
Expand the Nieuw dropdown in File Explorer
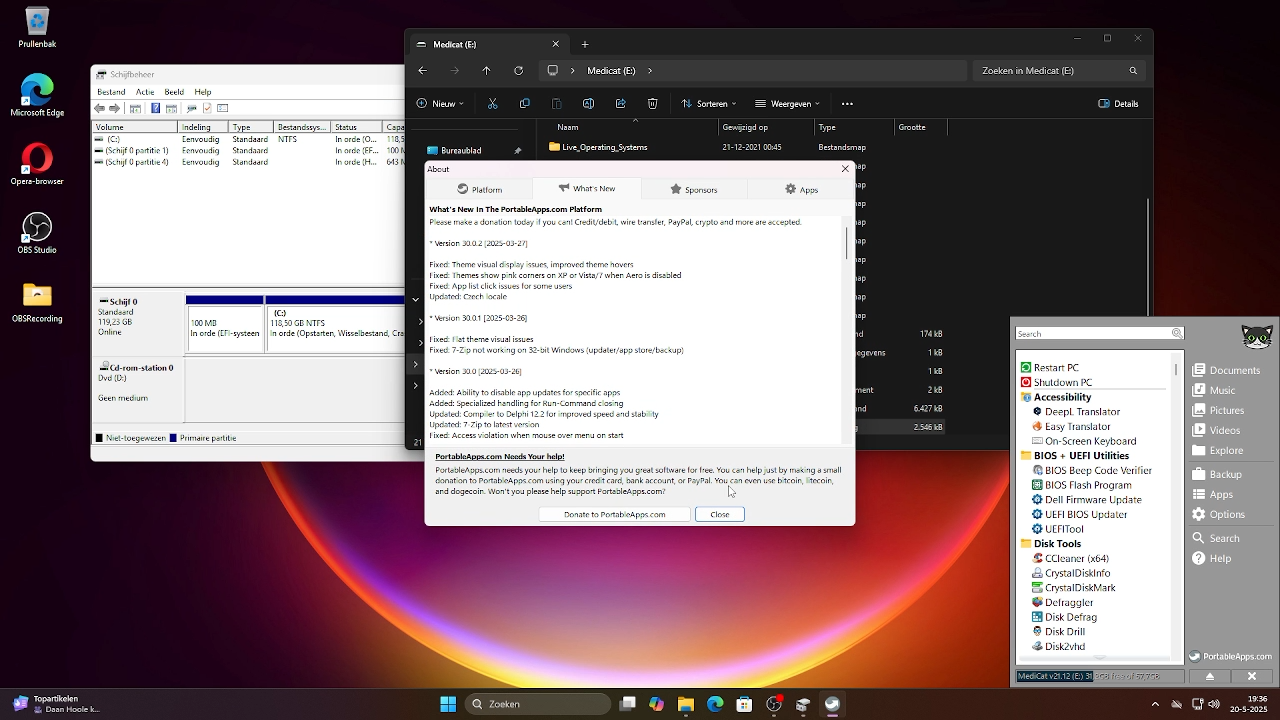click(x=439, y=103)
